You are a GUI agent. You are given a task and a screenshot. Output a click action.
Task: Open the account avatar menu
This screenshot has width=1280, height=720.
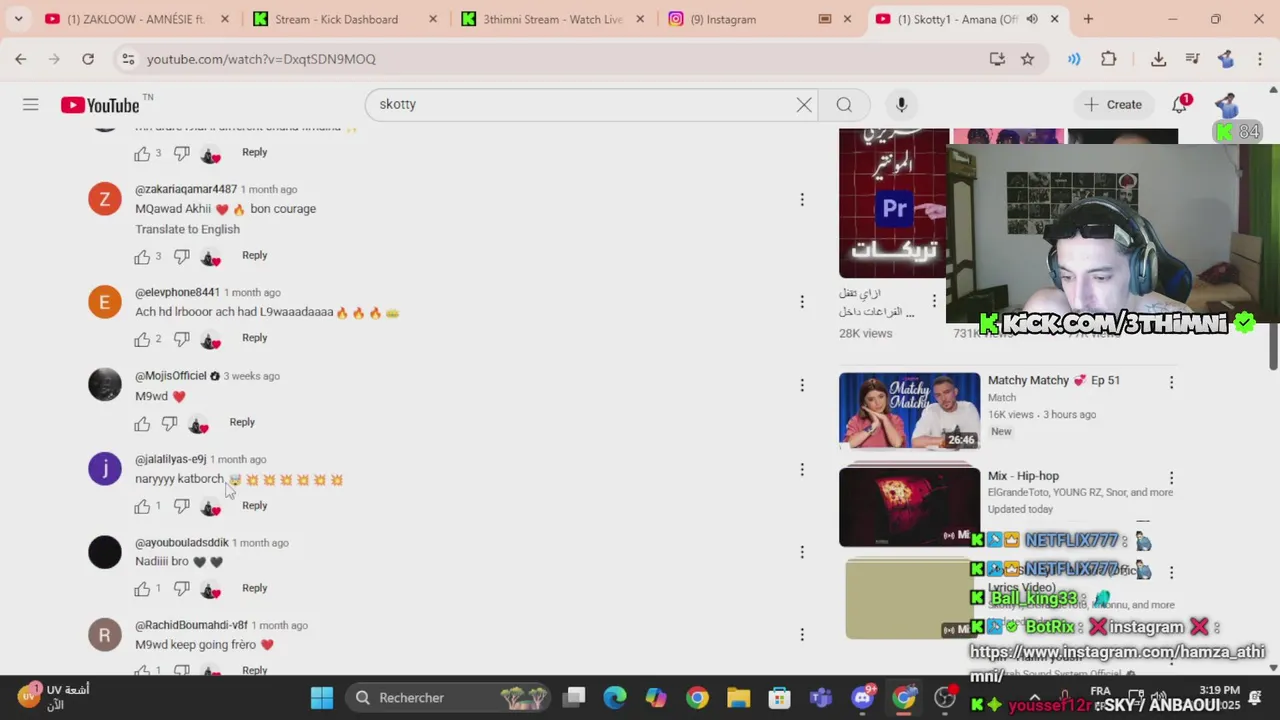(x=1226, y=104)
